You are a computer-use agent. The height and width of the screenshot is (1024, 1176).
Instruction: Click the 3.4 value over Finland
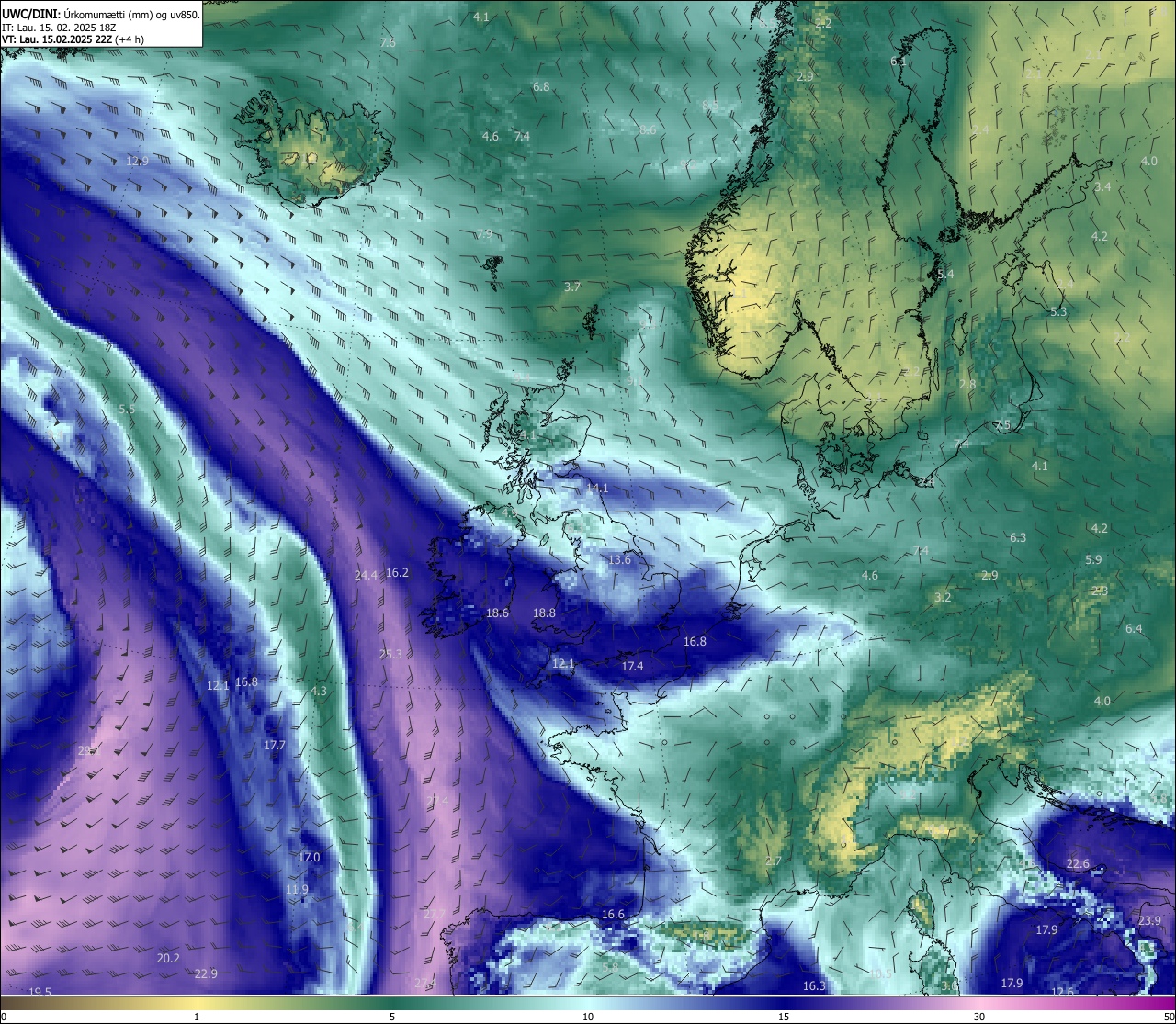1102,186
